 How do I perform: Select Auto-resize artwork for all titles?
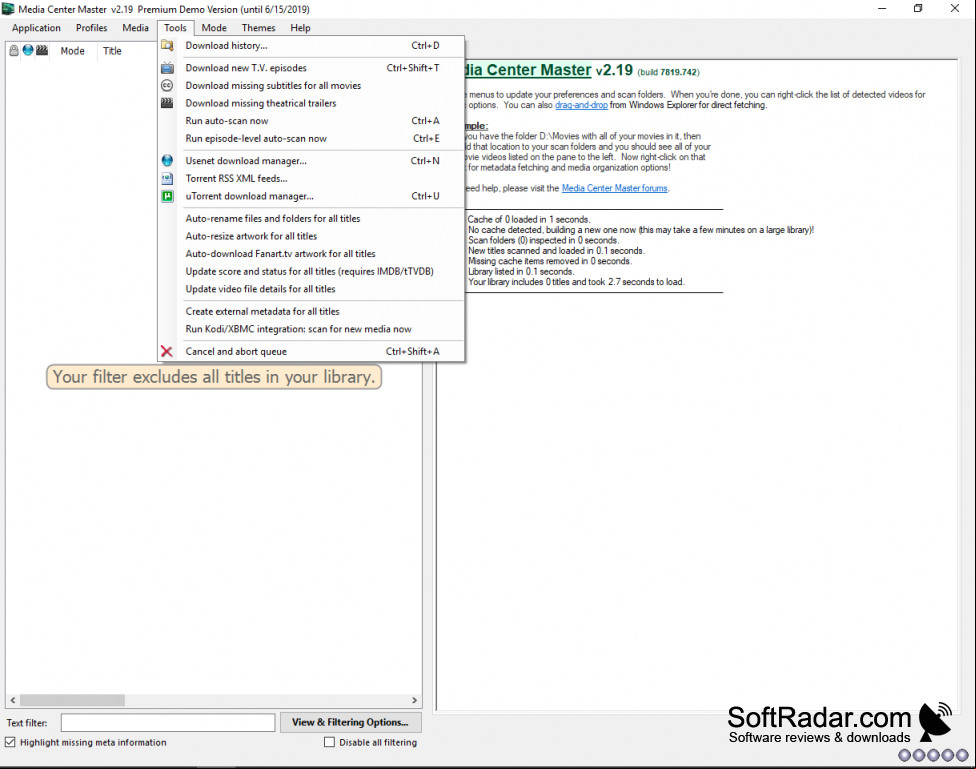click(311, 236)
